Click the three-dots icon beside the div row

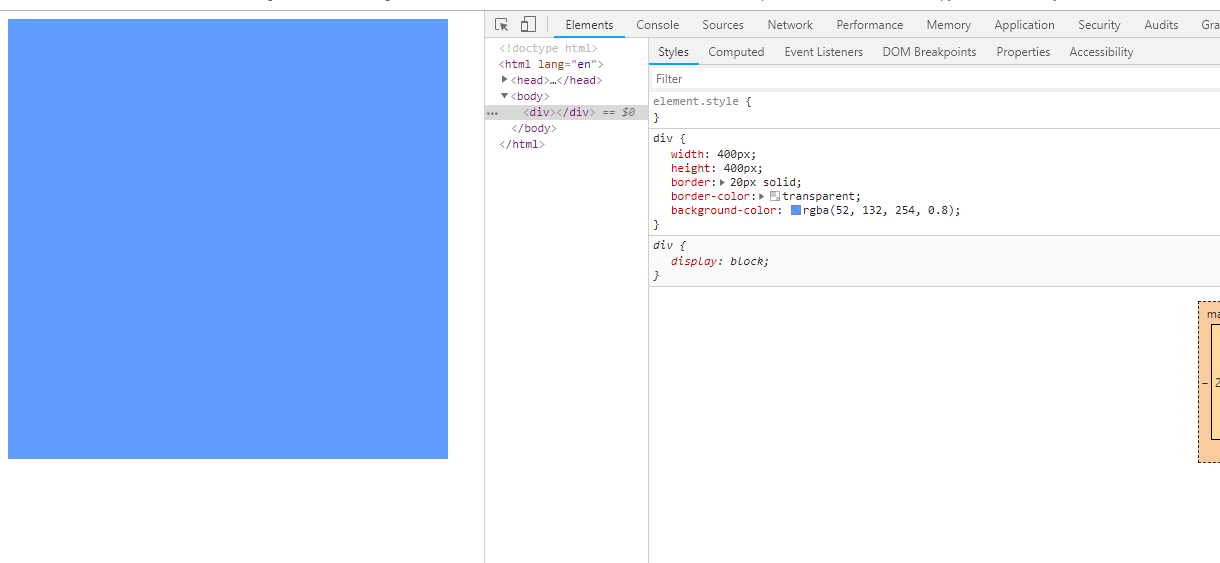(x=491, y=113)
